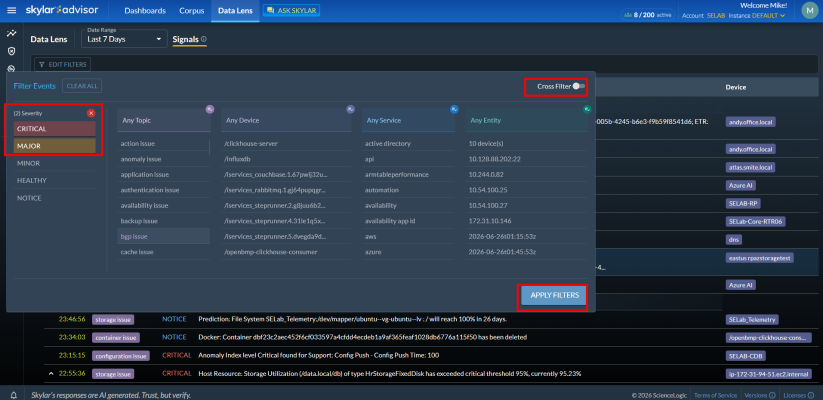Select topic 'anomaly issue'

[164, 159]
